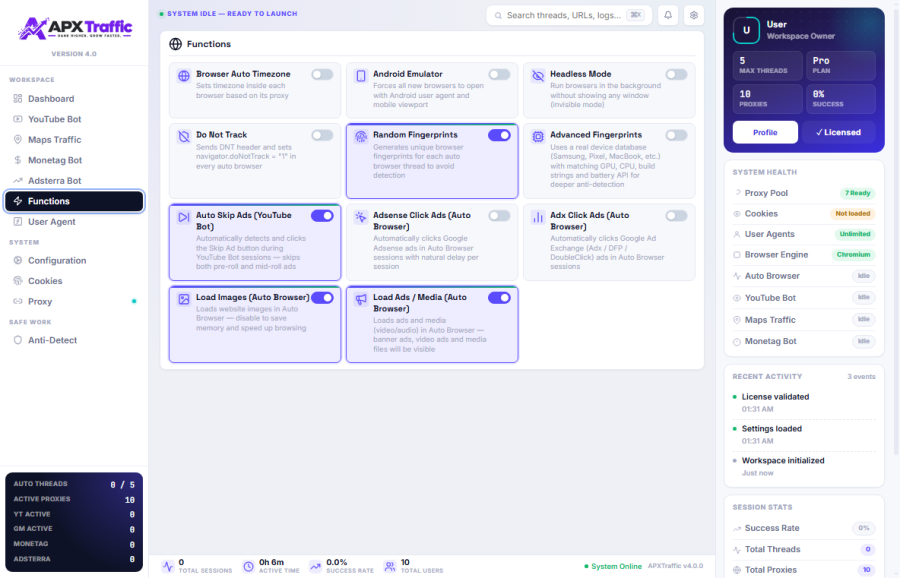900x578 pixels.
Task: Disable the Load Images (Auto Browser) toggle
Action: click(322, 297)
